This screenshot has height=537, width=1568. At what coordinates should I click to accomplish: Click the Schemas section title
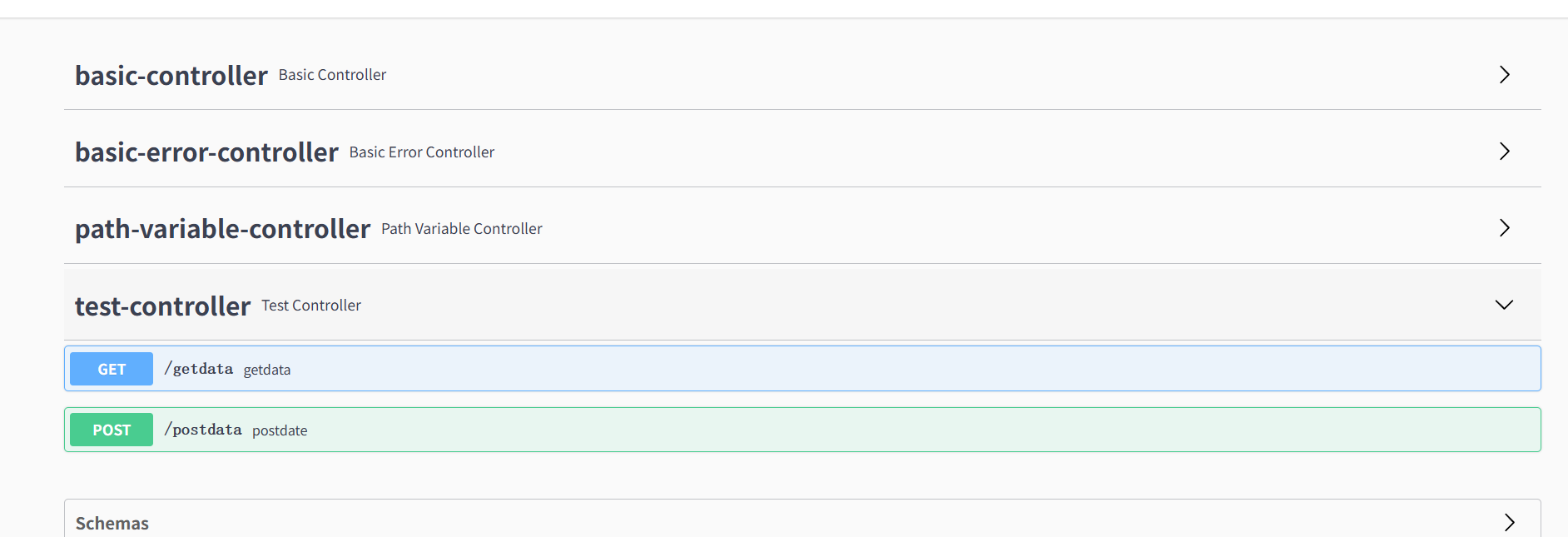click(112, 523)
